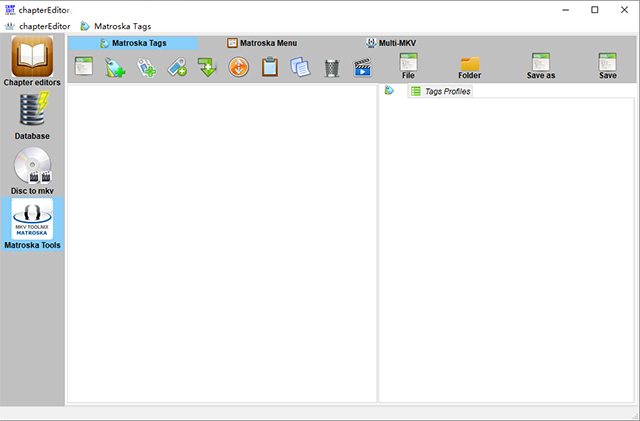
Task: Click the colored tag with green plus icon
Action: 115,67
